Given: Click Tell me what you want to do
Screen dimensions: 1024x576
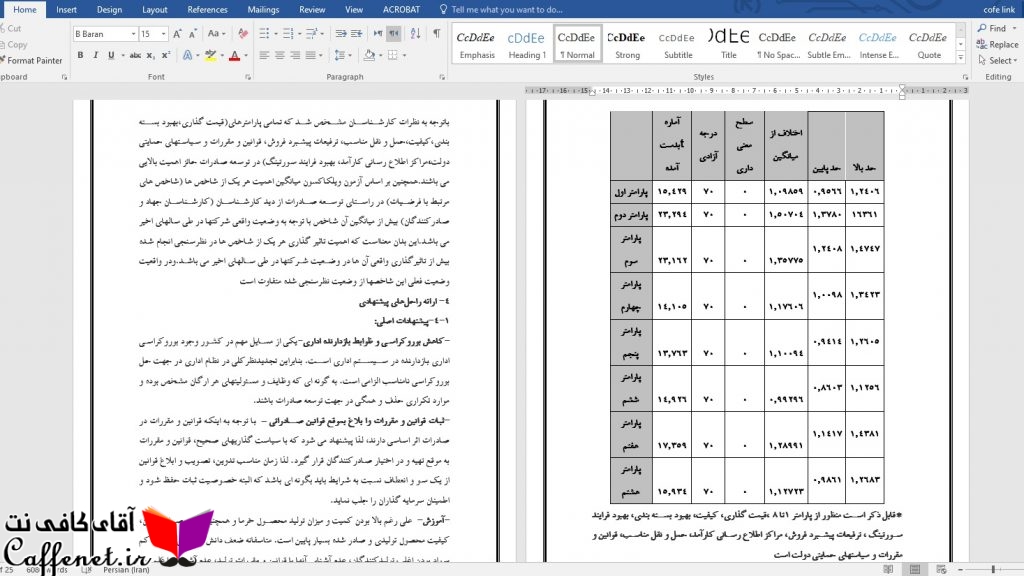Looking at the screenshot, I should coord(507,9).
